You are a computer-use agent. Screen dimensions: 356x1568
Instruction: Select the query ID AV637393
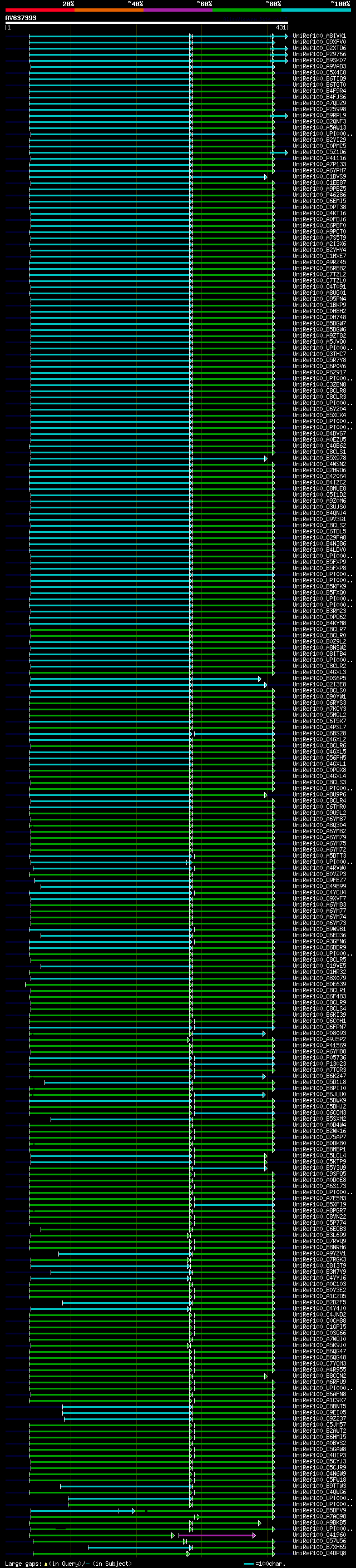click(21, 18)
